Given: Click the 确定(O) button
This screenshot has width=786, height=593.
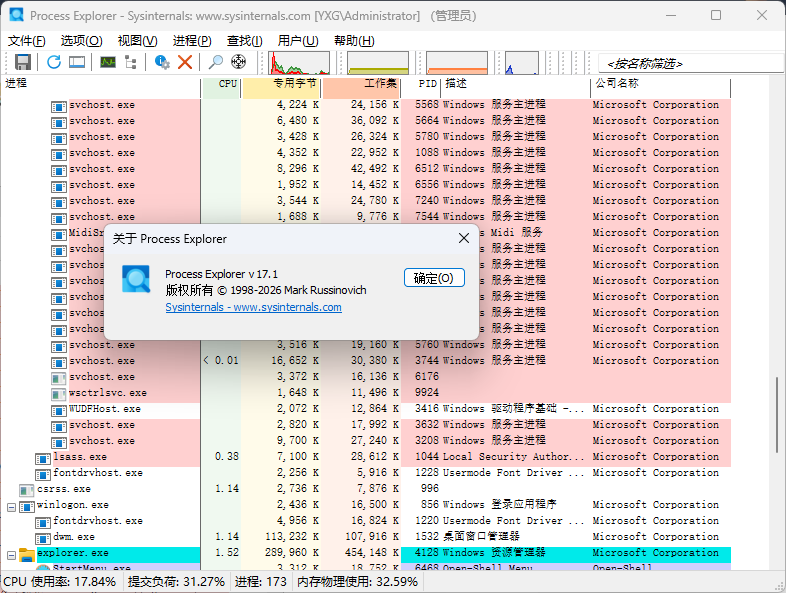Looking at the screenshot, I should click(434, 278).
